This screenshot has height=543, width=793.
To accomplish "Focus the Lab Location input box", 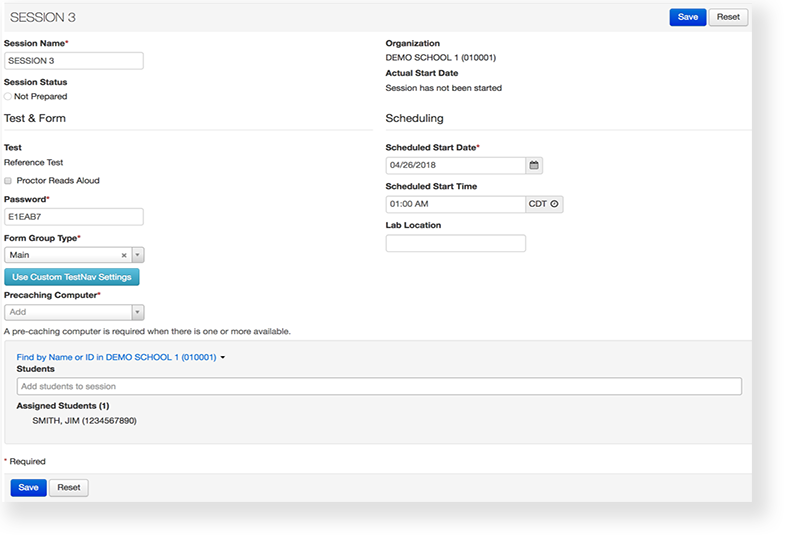I will click(455, 243).
